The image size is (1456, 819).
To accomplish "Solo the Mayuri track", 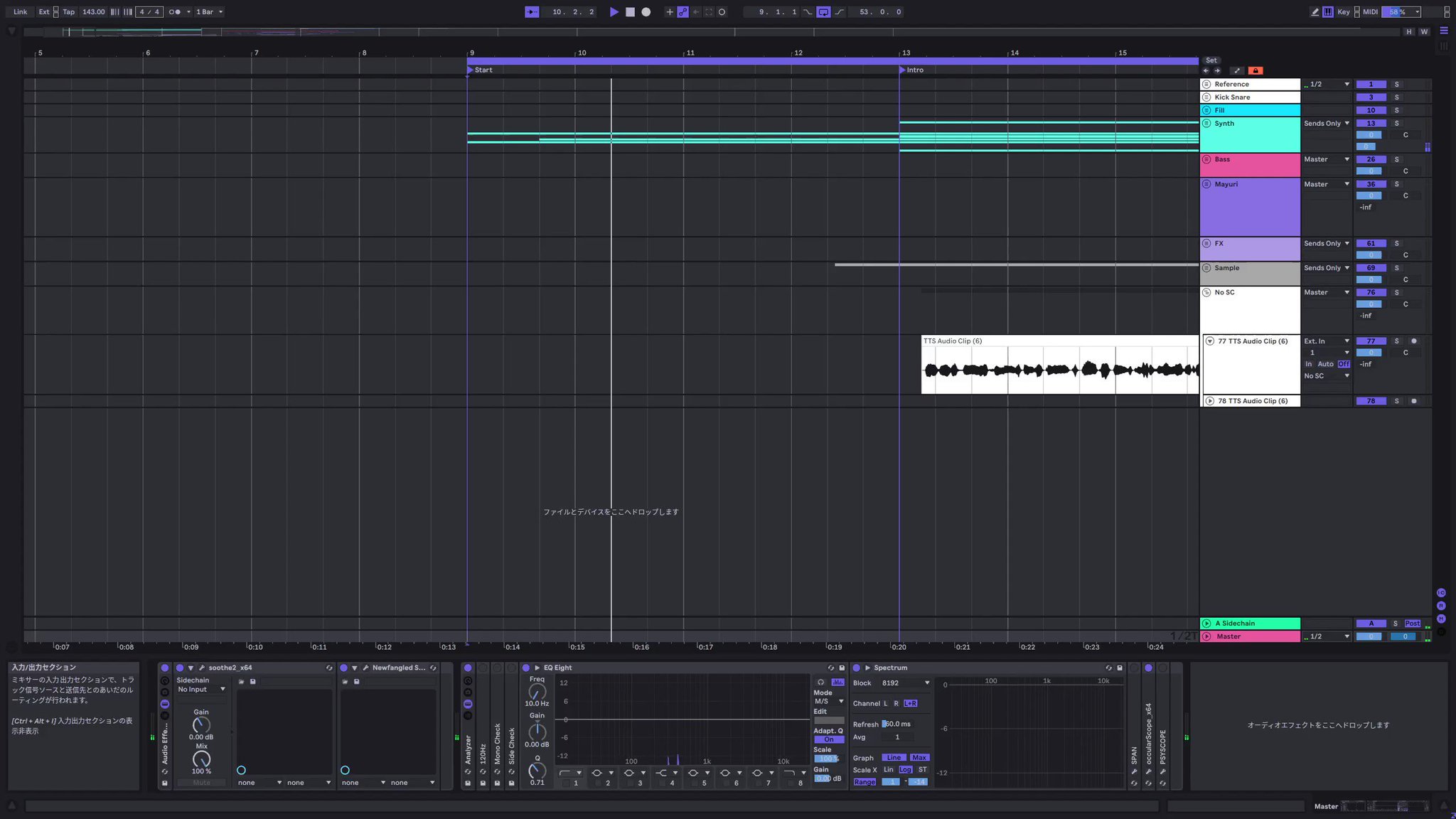I will click(x=1396, y=184).
